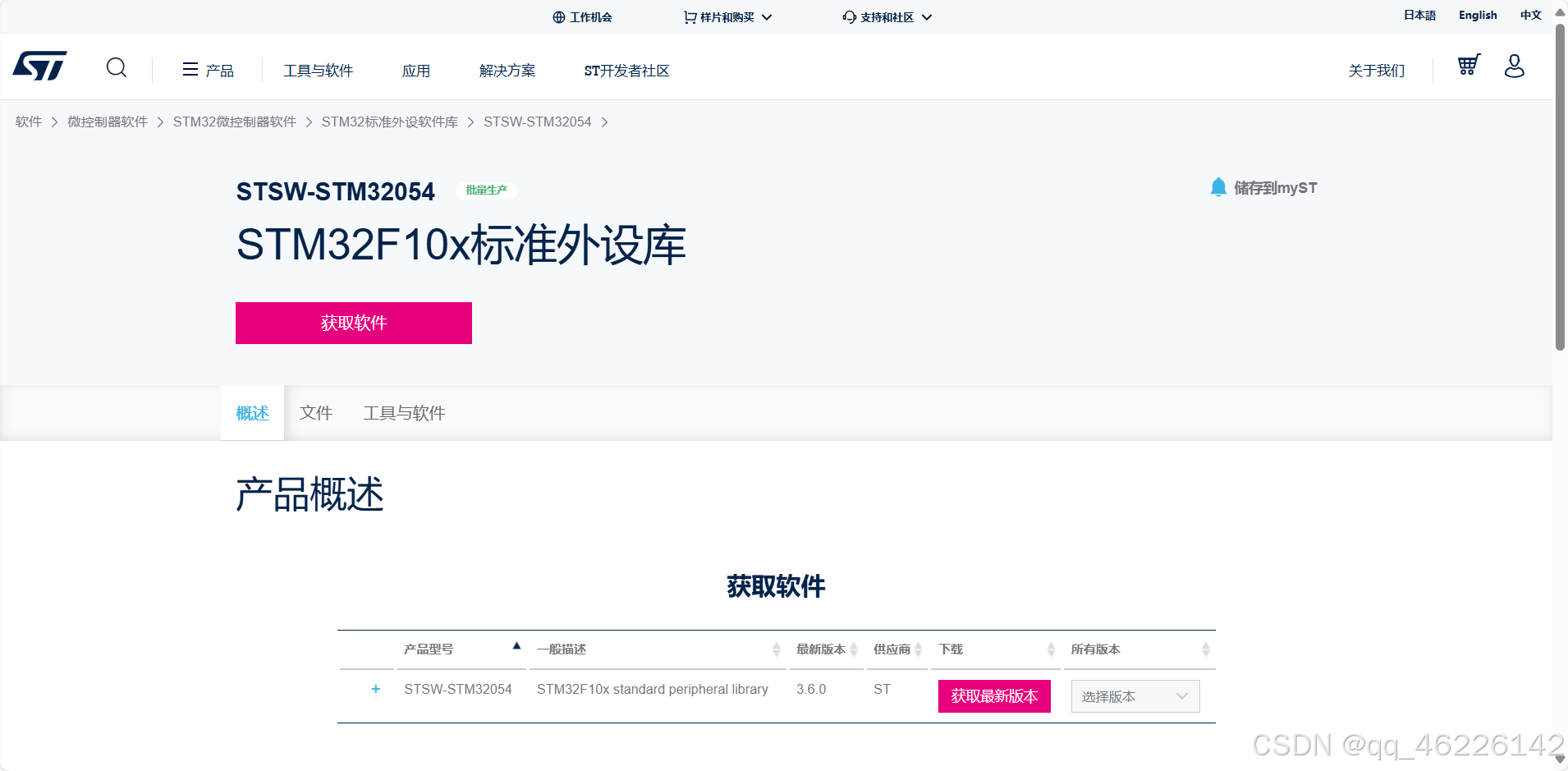Go to STSW-STM32054 breadcrumb
1568x771 pixels.
click(538, 122)
